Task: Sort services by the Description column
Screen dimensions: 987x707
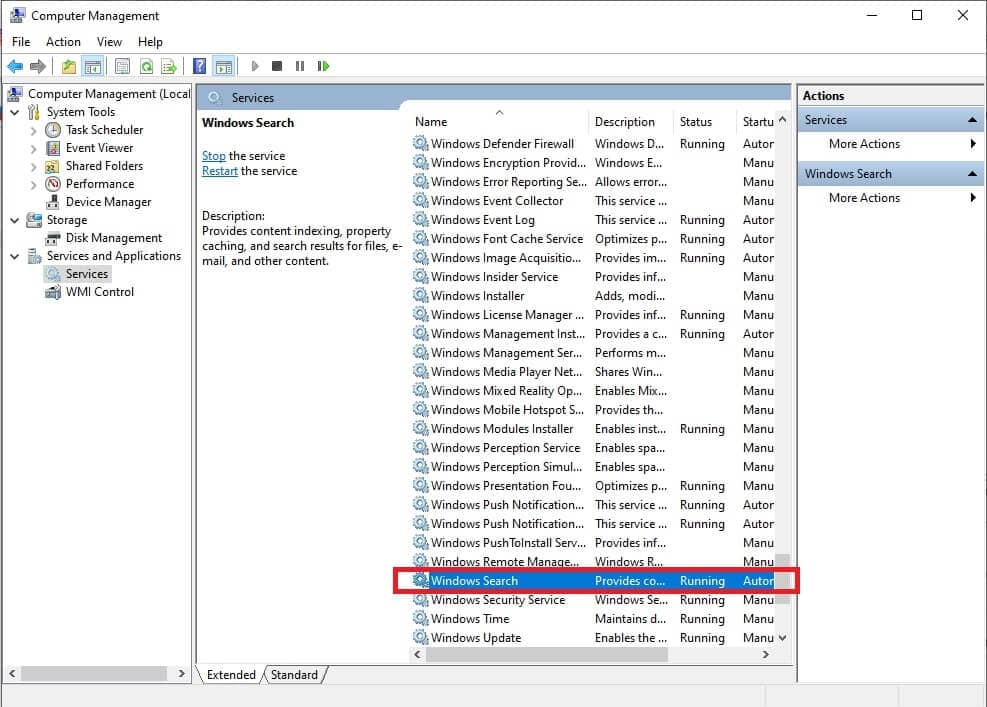Action: click(x=631, y=122)
